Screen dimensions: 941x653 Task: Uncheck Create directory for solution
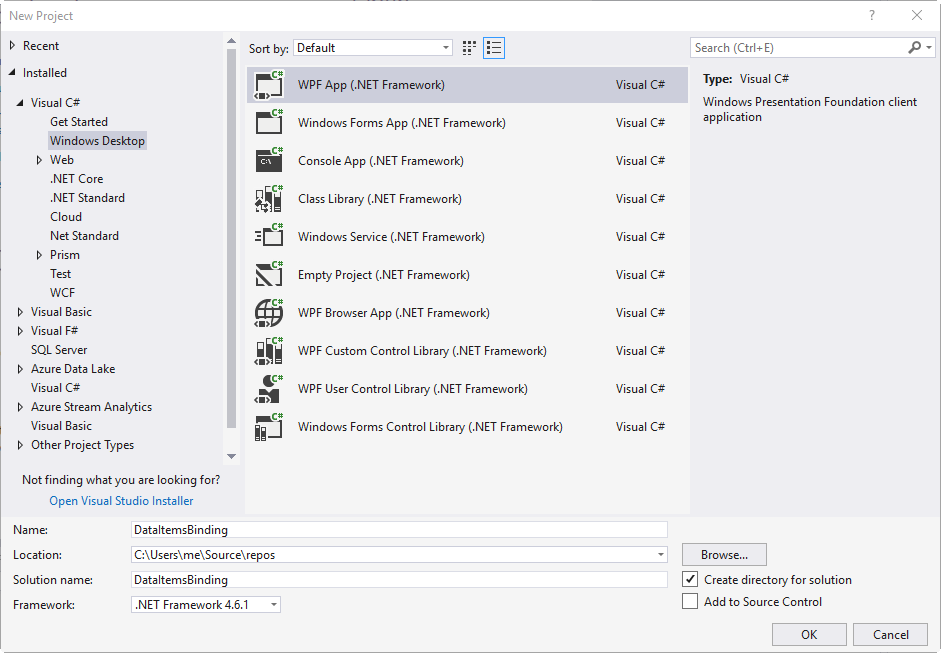(689, 578)
